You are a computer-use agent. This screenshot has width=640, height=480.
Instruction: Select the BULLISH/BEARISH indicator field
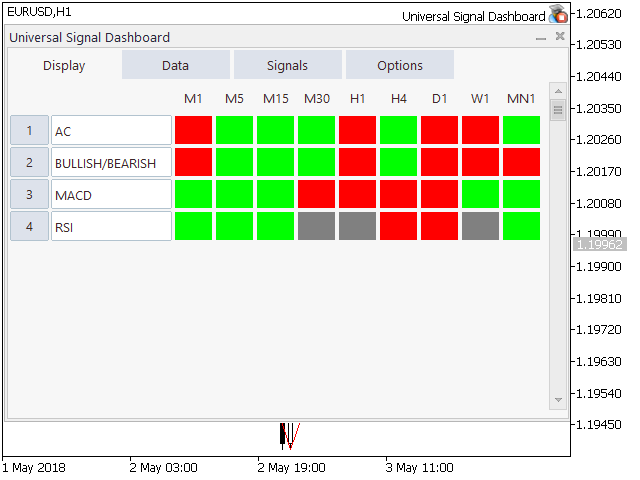pyautogui.click(x=111, y=162)
